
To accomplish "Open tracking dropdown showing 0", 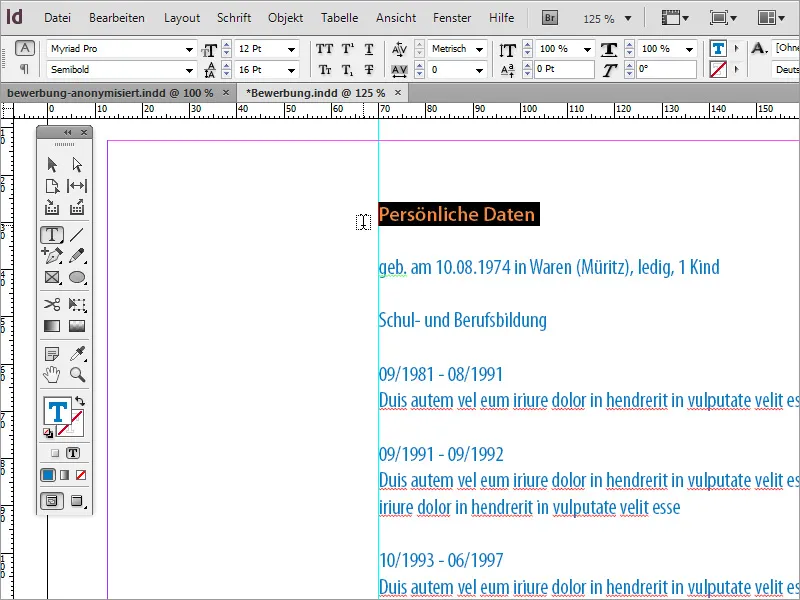I will pos(480,70).
